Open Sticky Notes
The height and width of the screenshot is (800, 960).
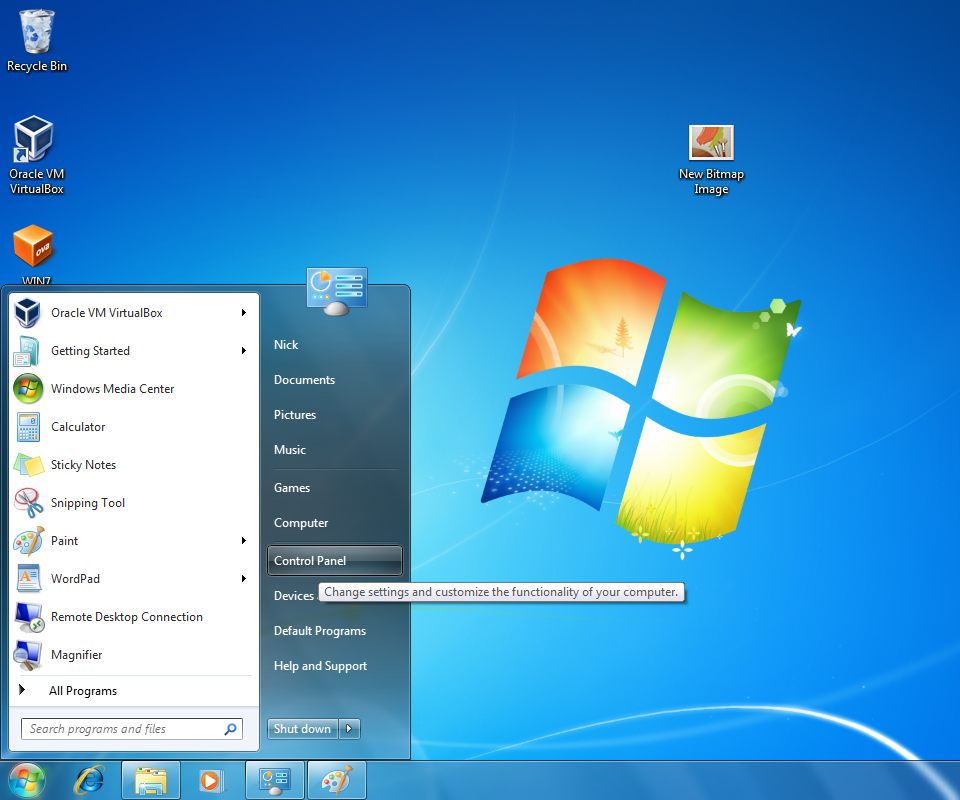[83, 464]
